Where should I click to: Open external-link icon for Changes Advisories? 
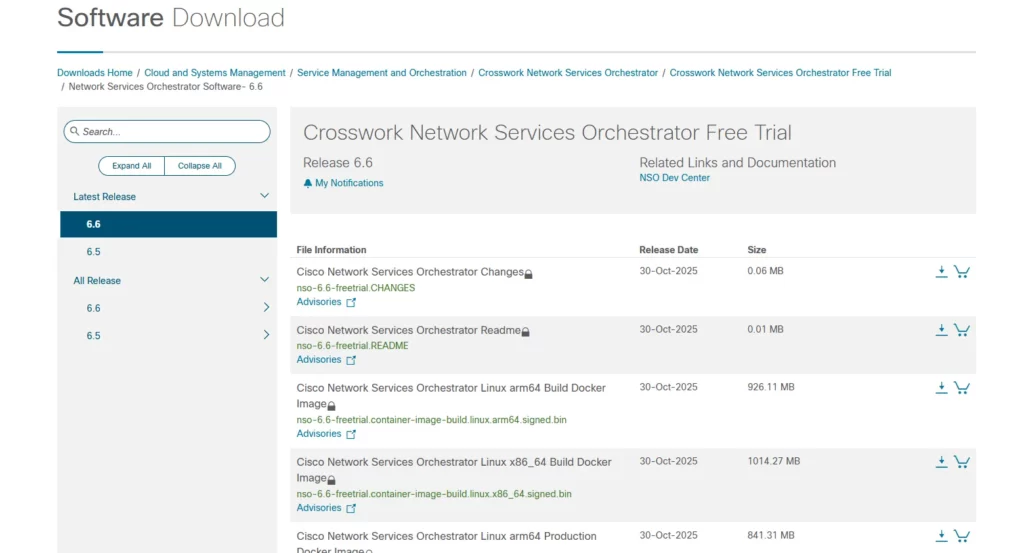pyautogui.click(x=351, y=302)
